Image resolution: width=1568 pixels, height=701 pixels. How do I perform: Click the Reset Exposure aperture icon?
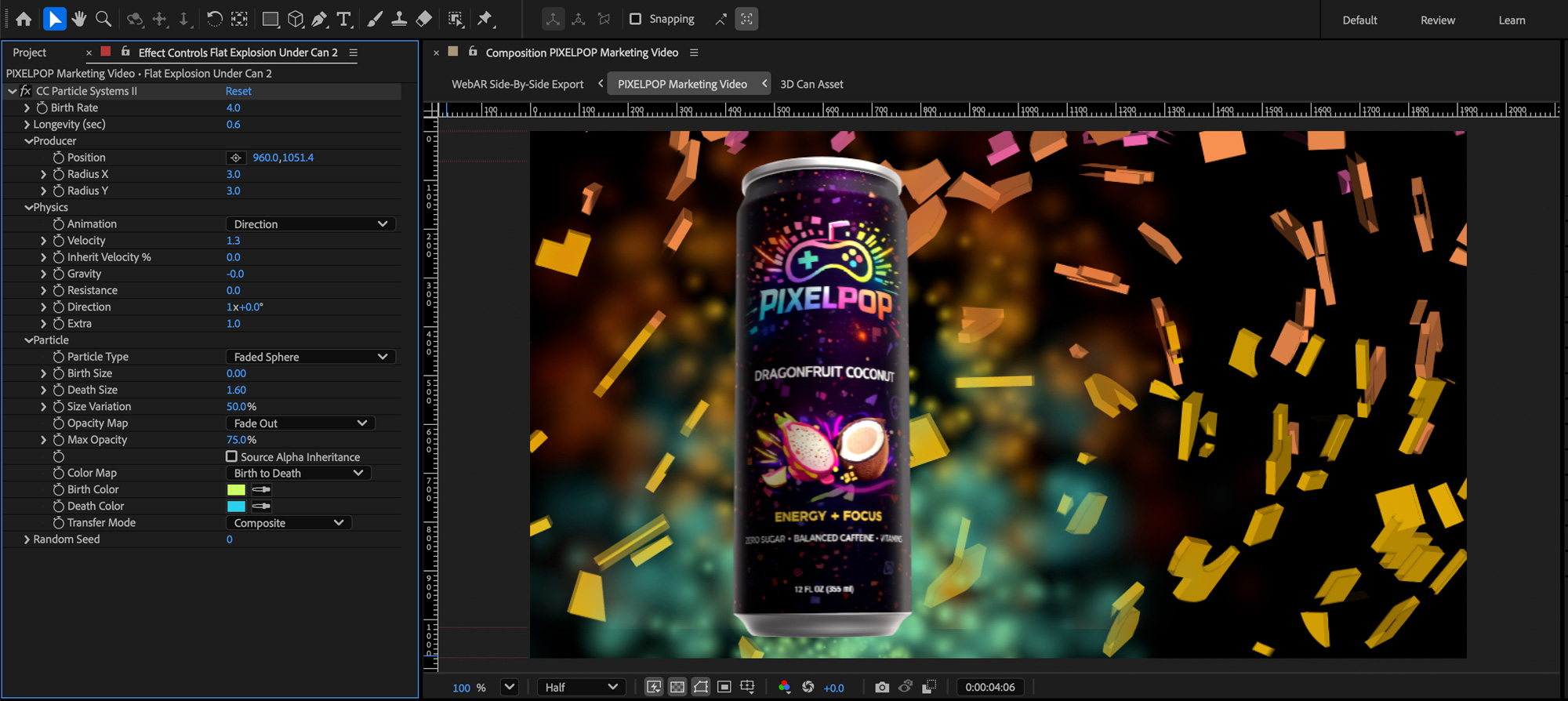pos(808,687)
